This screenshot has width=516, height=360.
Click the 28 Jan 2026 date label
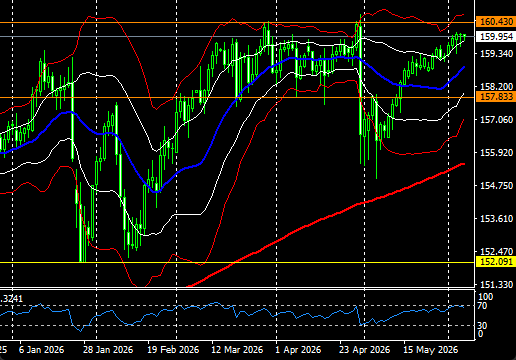[x=108, y=350]
